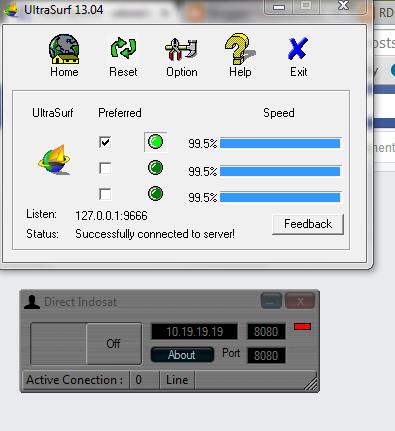Click the Direct Indosat user silhouette icon
395x431 pixels.
pos(32,302)
